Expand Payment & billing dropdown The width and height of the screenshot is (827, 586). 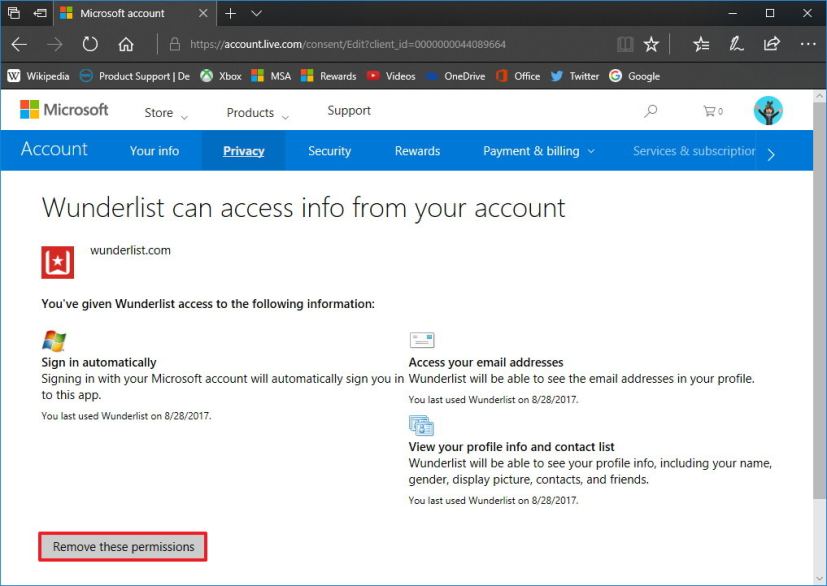click(539, 151)
